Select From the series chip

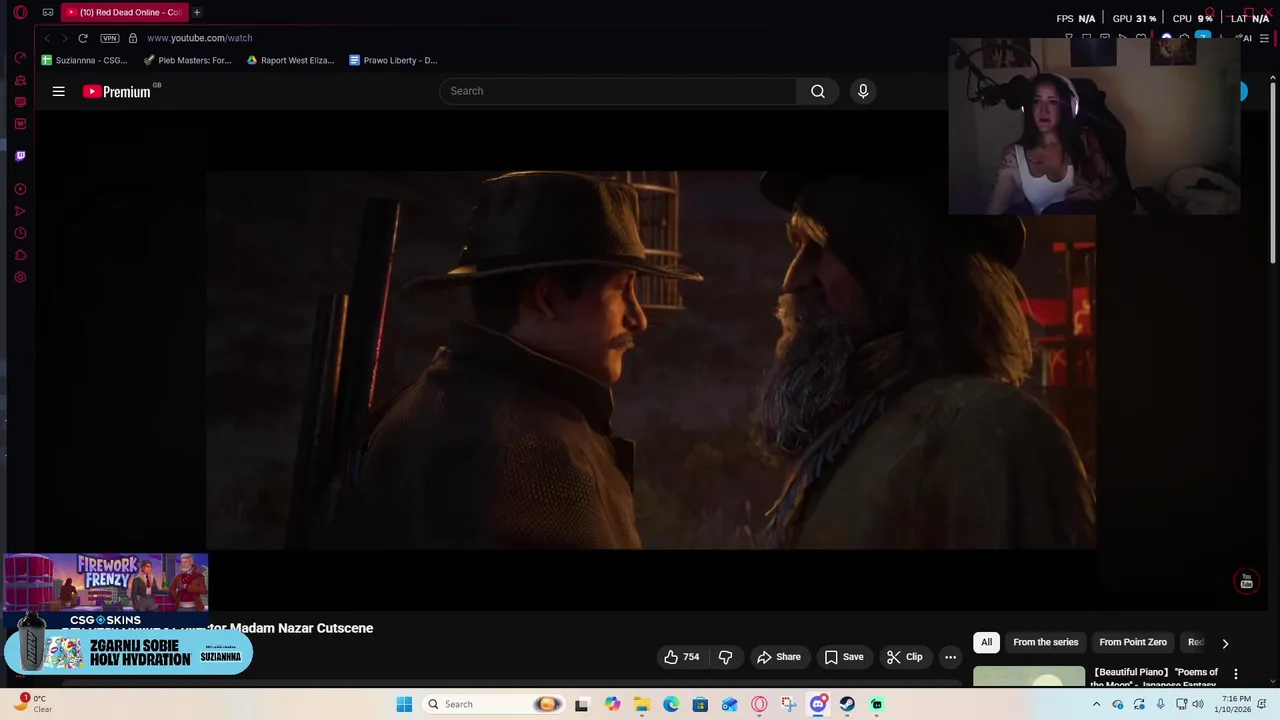click(x=1046, y=642)
